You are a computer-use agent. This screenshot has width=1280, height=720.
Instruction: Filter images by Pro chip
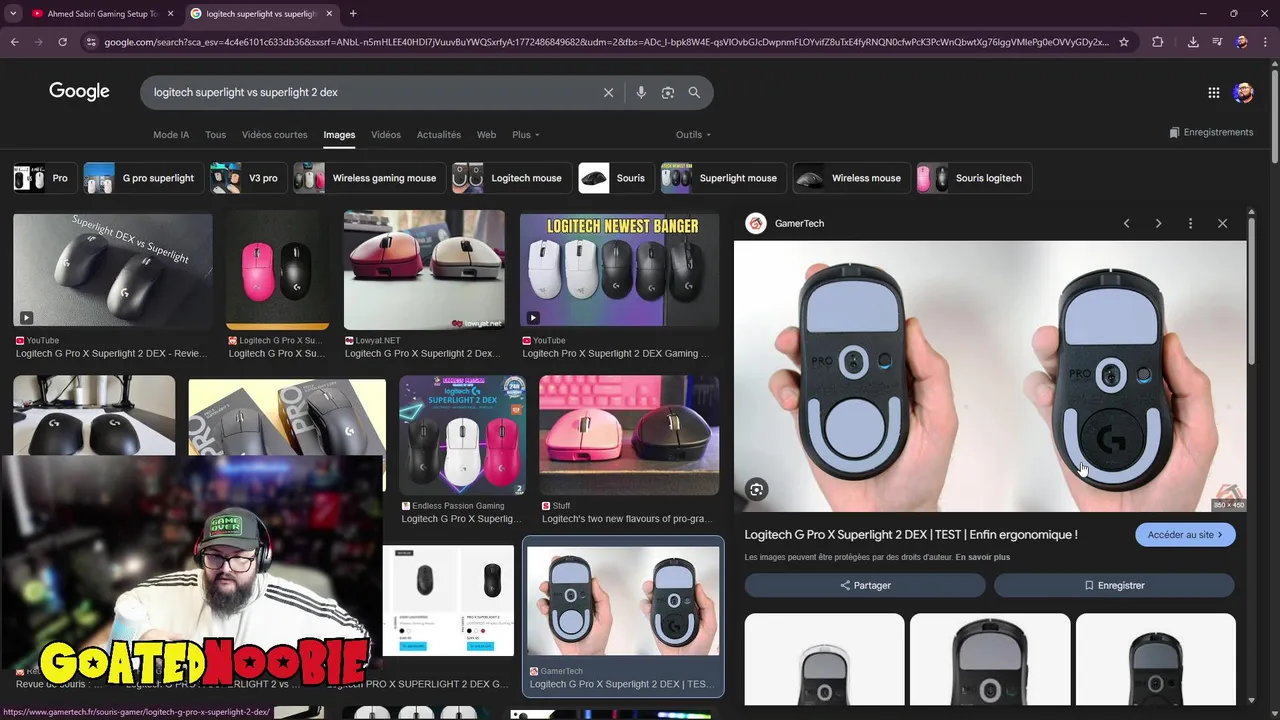(44, 178)
